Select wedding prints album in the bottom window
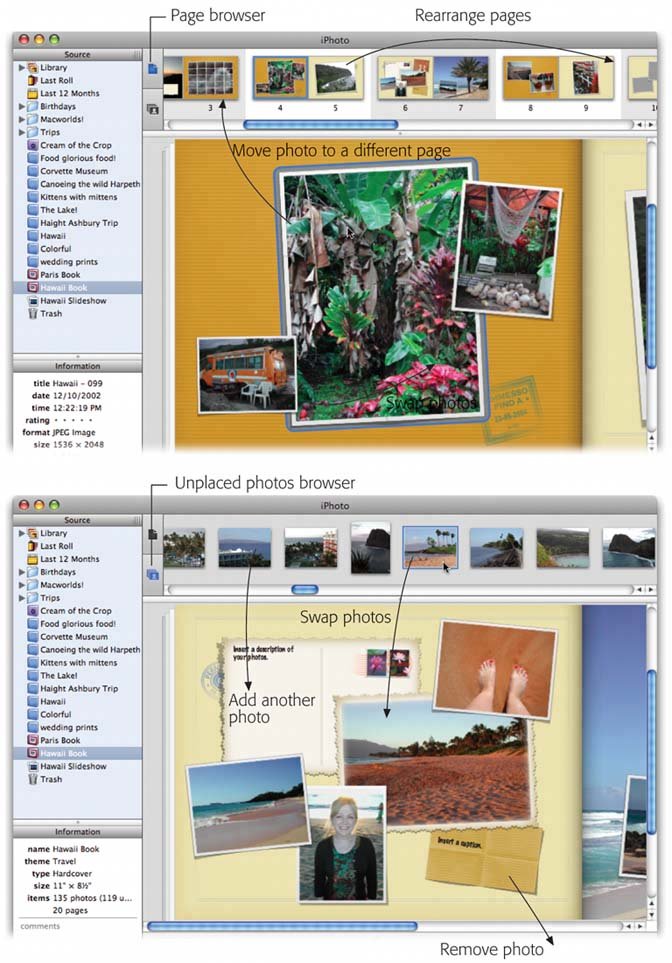 pyautogui.click(x=69, y=727)
